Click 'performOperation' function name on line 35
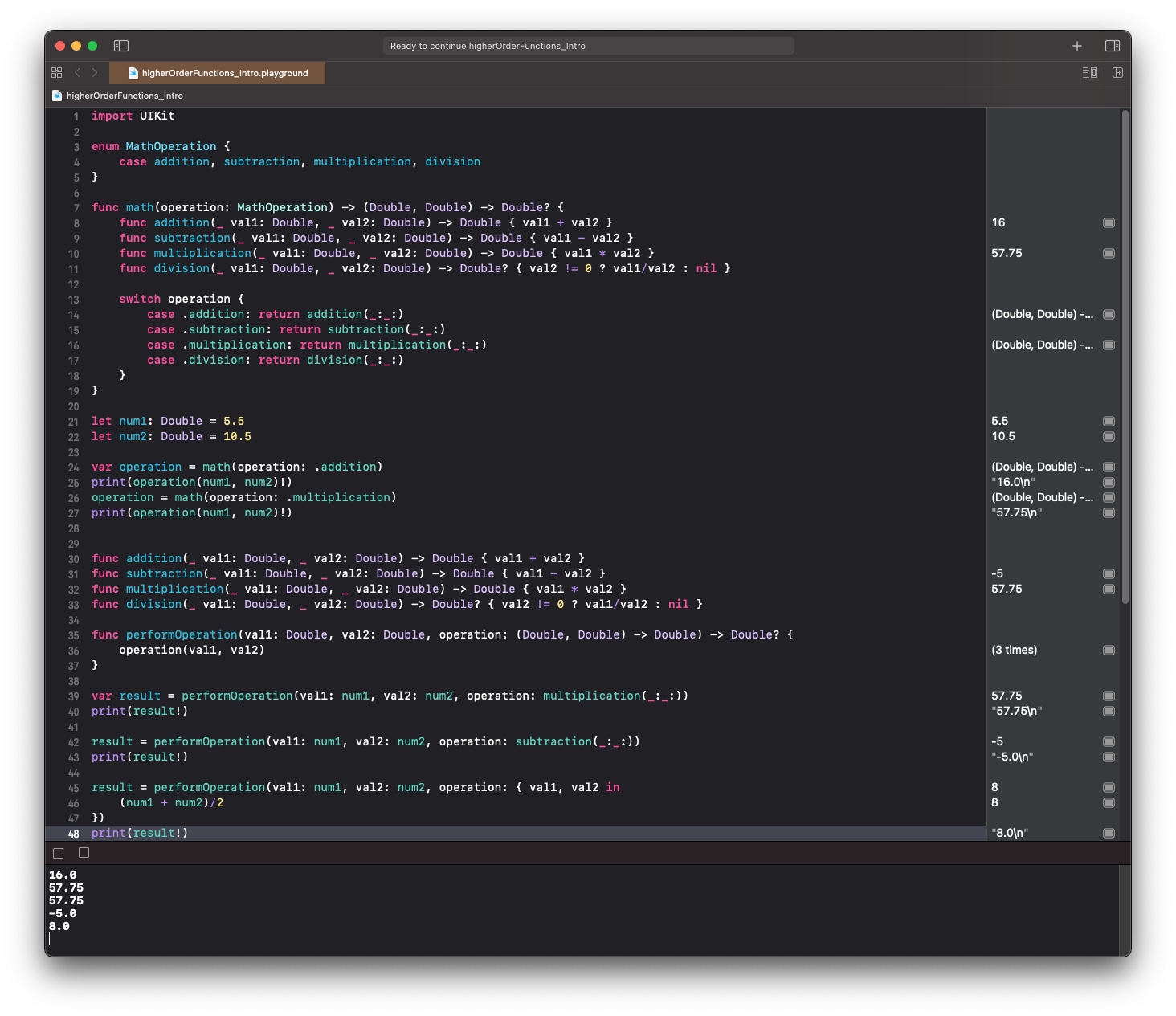 (182, 634)
